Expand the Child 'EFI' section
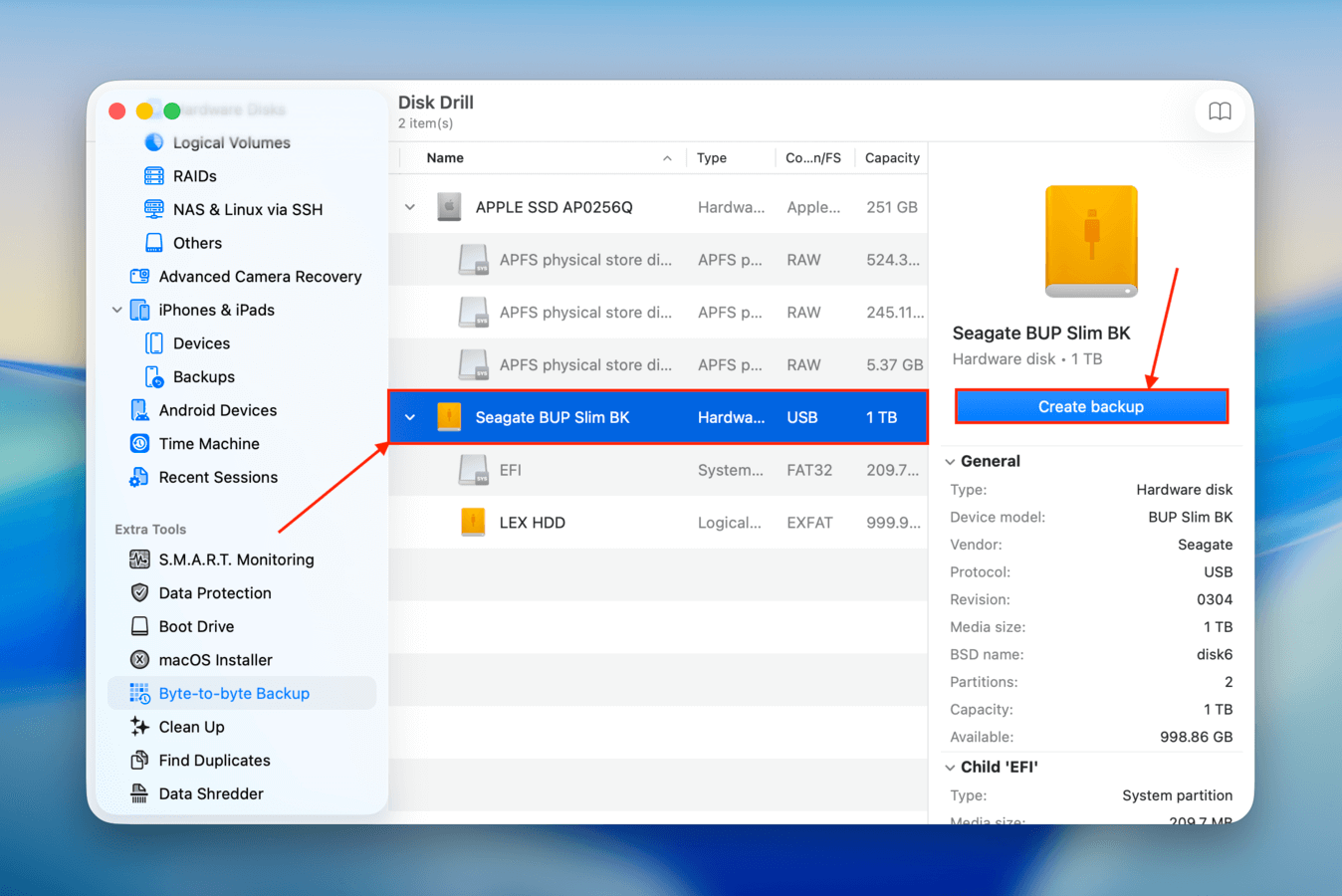The height and width of the screenshot is (896, 1342). click(950, 767)
